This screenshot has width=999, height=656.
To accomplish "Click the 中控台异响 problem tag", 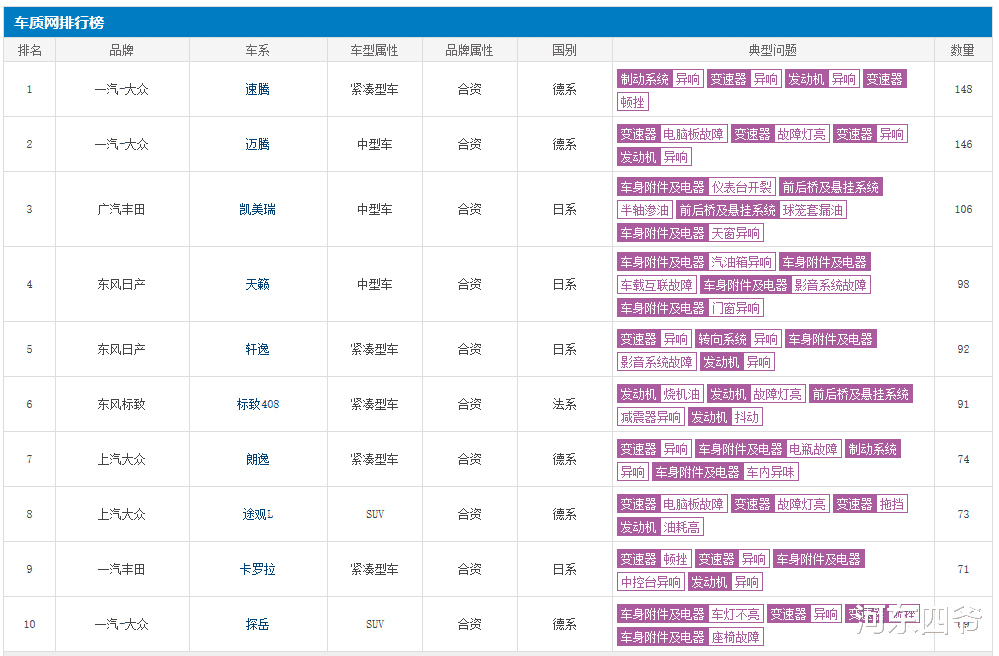I will [x=651, y=582].
